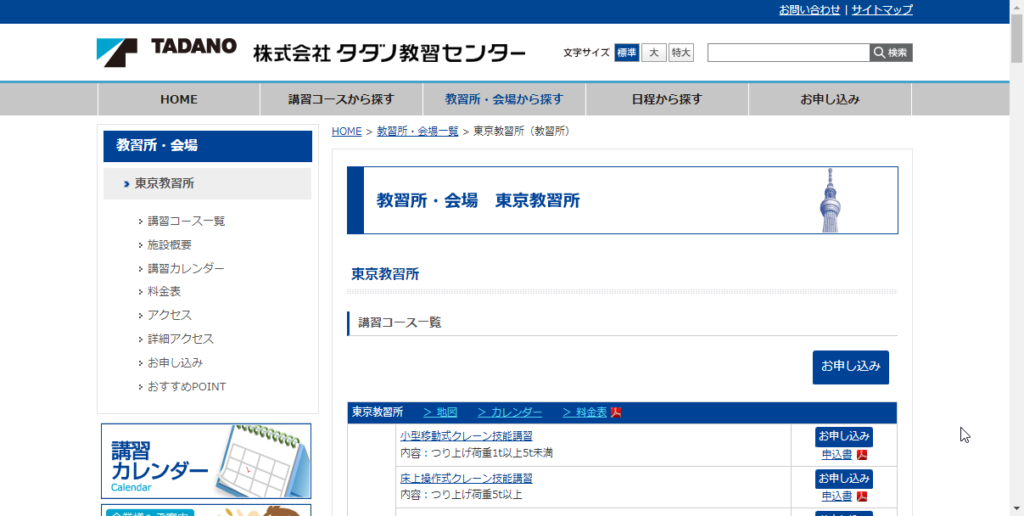Image resolution: width=1024 pixels, height=516 pixels.
Task: Click the scrollbar down arrow
Action: 1017,510
